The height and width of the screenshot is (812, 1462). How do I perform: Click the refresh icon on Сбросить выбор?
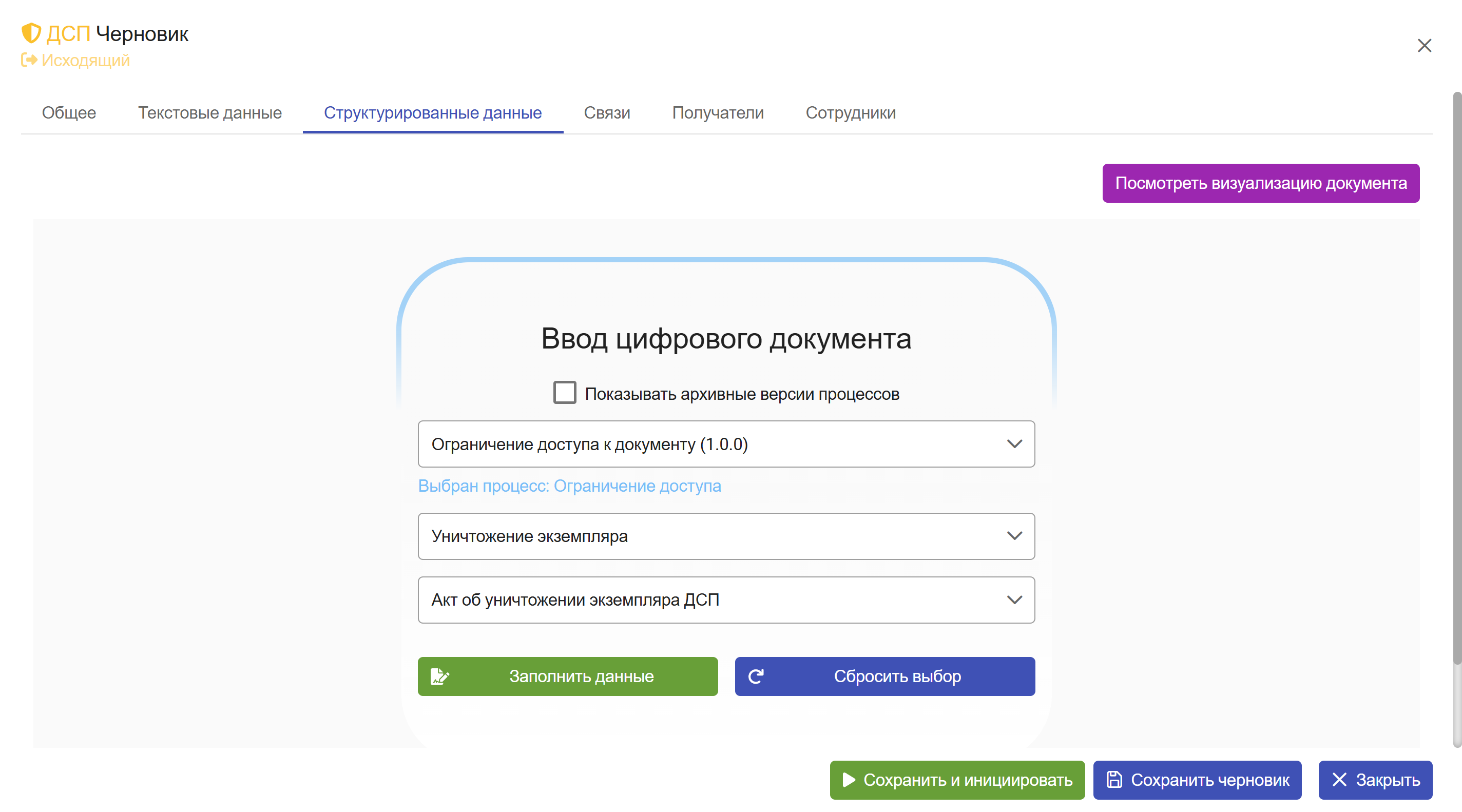click(756, 676)
